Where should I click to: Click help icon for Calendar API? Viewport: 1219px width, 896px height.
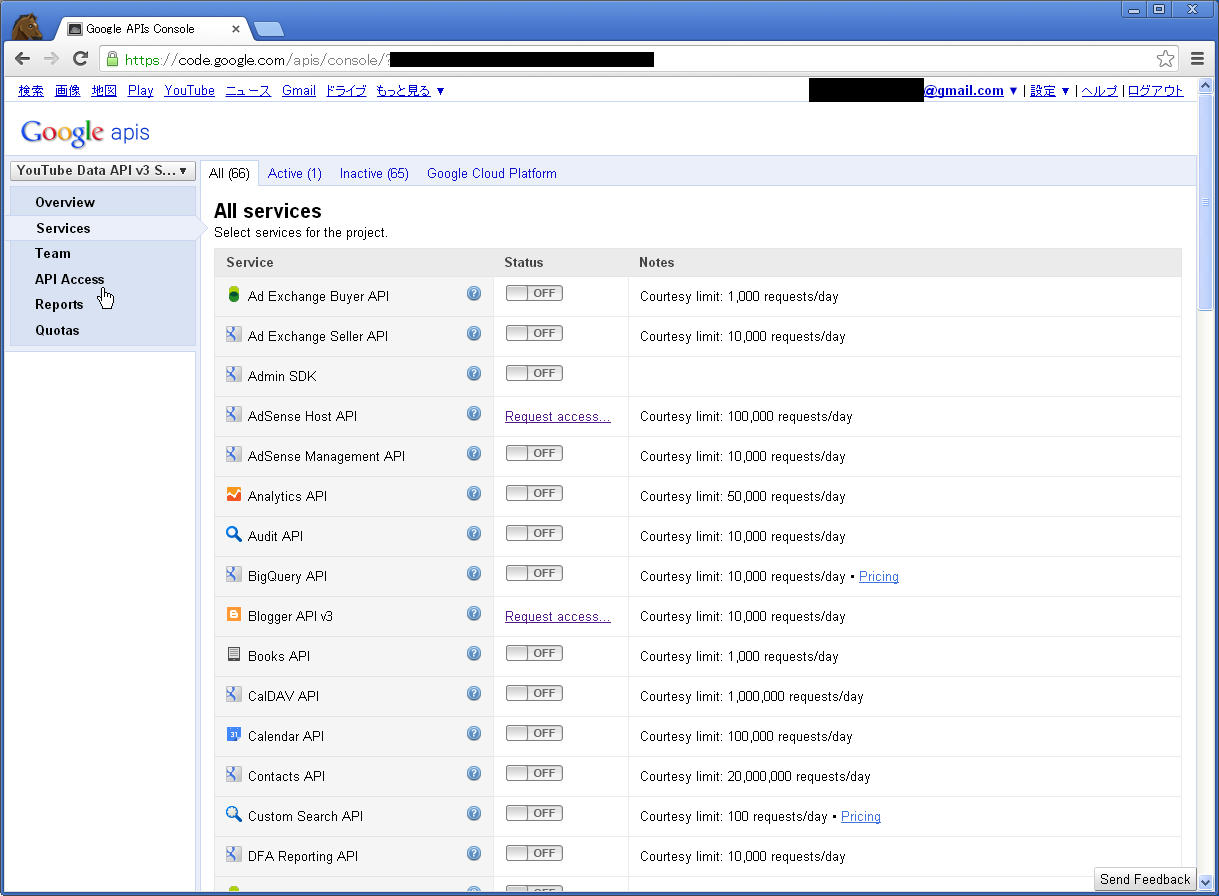474,734
